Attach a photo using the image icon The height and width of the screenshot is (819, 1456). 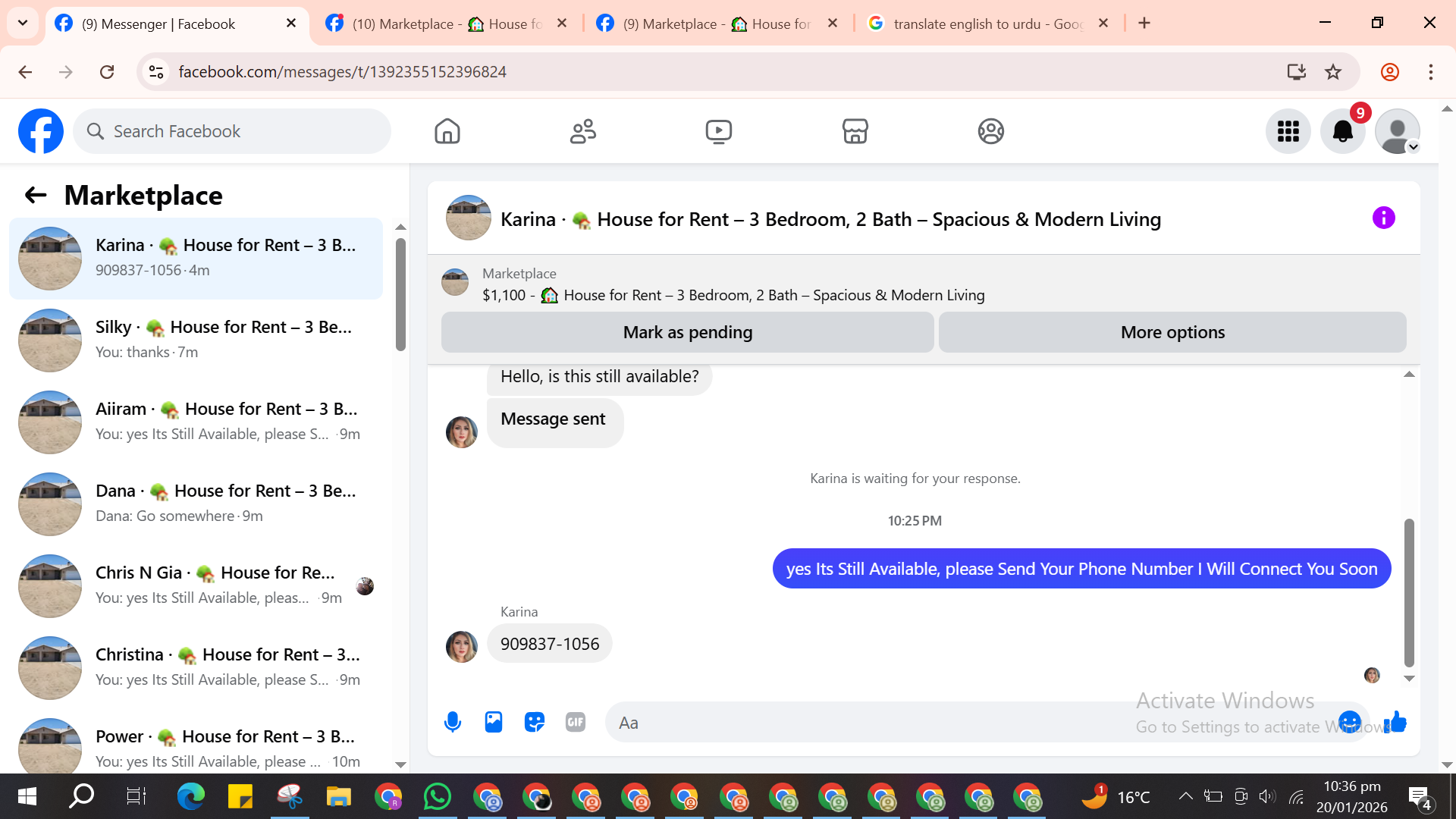494,722
